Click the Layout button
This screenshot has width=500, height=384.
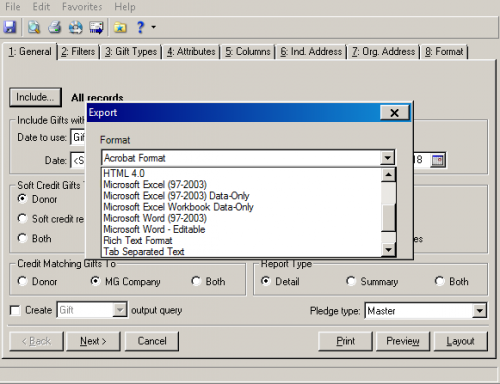point(461,341)
